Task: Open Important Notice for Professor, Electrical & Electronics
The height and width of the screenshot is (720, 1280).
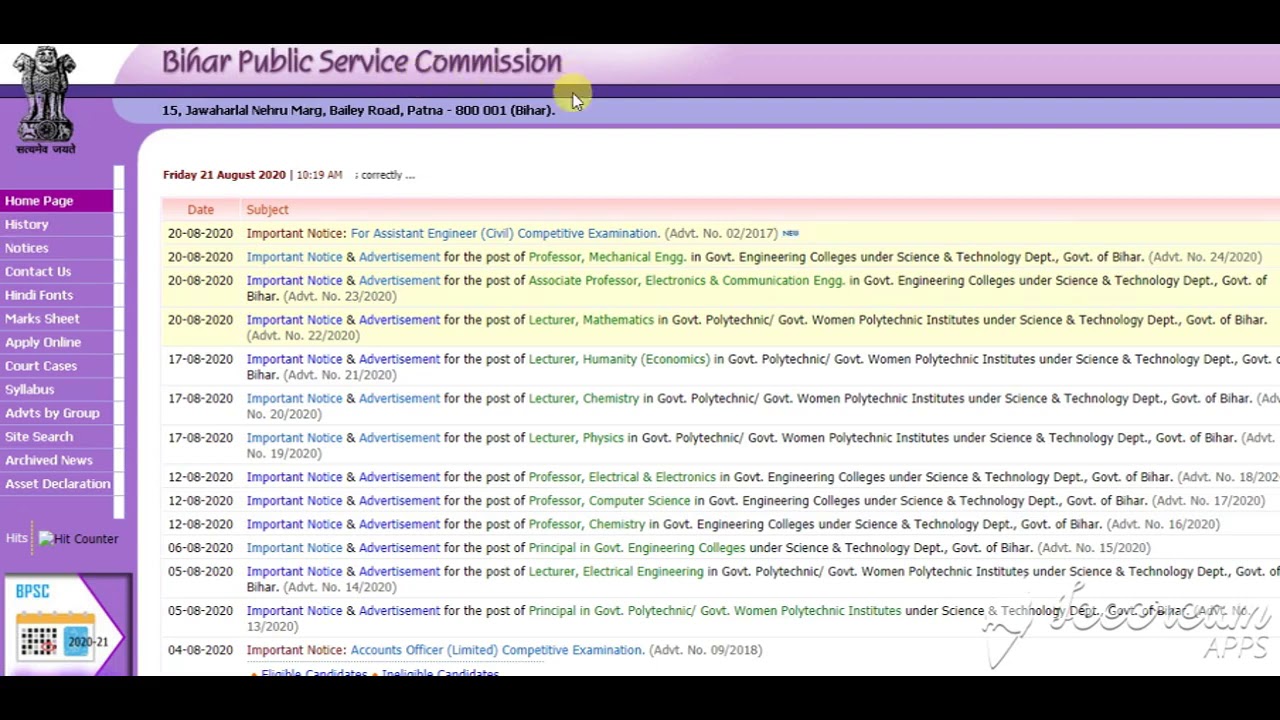Action: pos(294,477)
